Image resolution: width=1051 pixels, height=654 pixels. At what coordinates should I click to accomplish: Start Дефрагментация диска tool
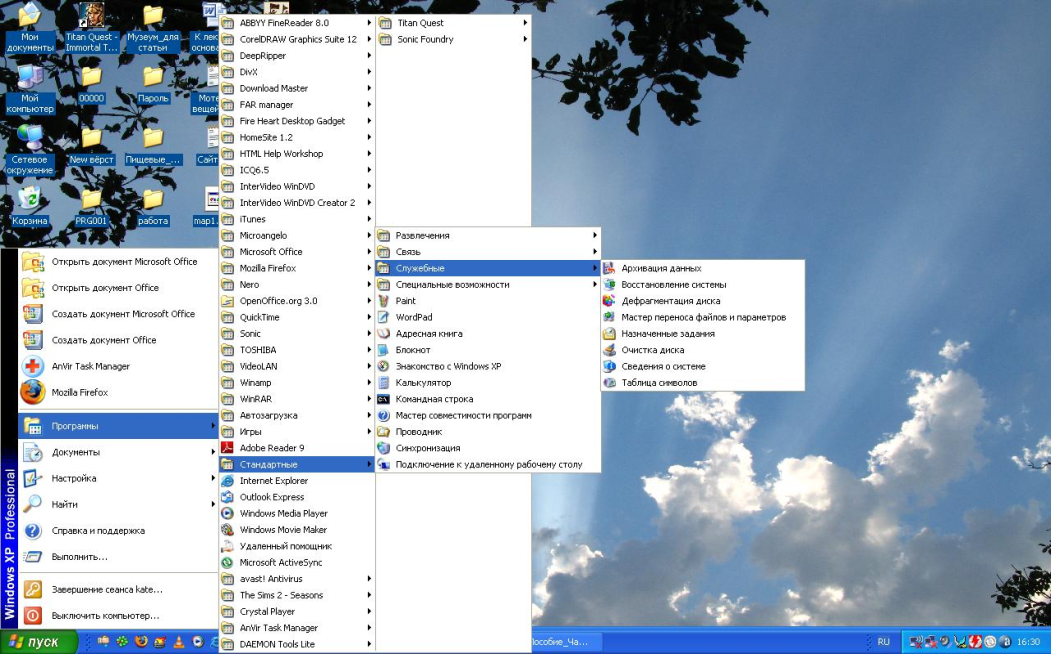702,301
